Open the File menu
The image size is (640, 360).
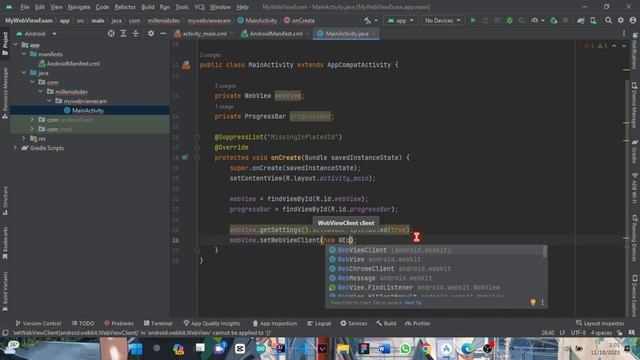pos(24,7)
